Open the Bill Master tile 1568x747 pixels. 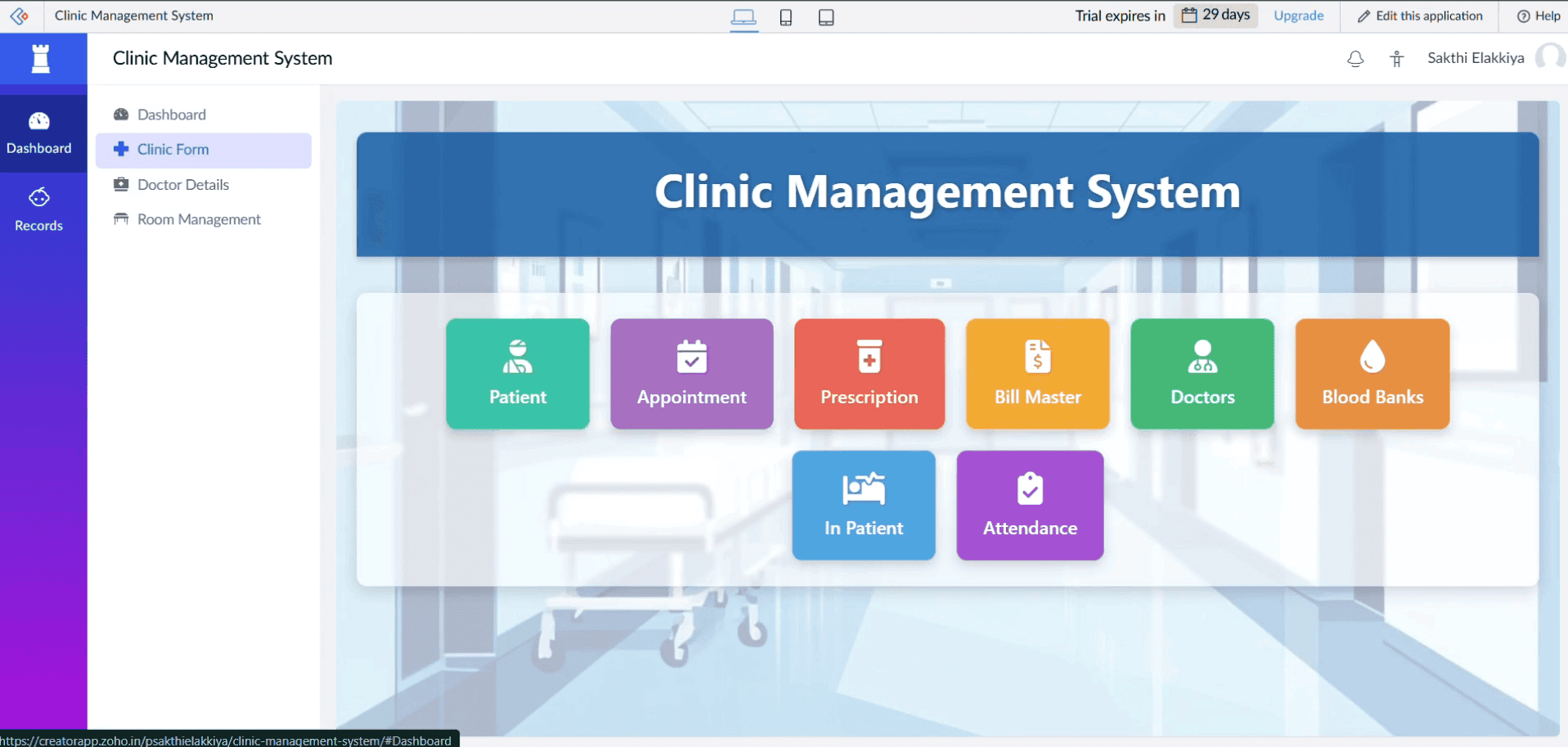point(1038,374)
